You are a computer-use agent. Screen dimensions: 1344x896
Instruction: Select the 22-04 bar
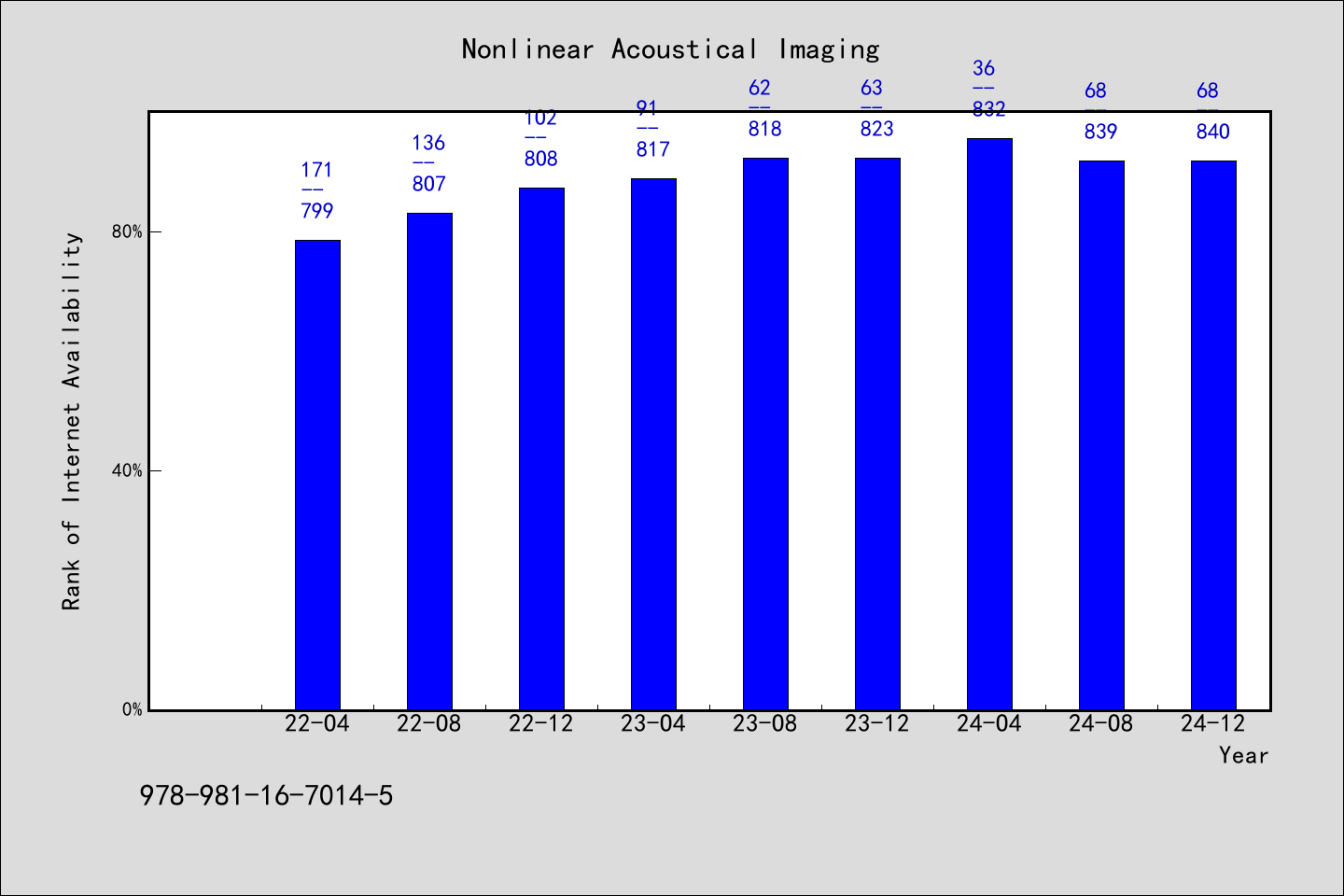click(317, 475)
